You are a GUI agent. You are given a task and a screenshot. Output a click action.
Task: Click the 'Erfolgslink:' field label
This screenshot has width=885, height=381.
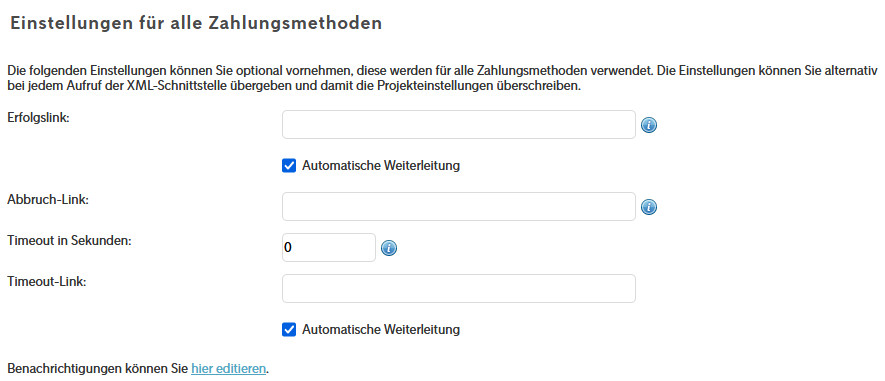38,118
